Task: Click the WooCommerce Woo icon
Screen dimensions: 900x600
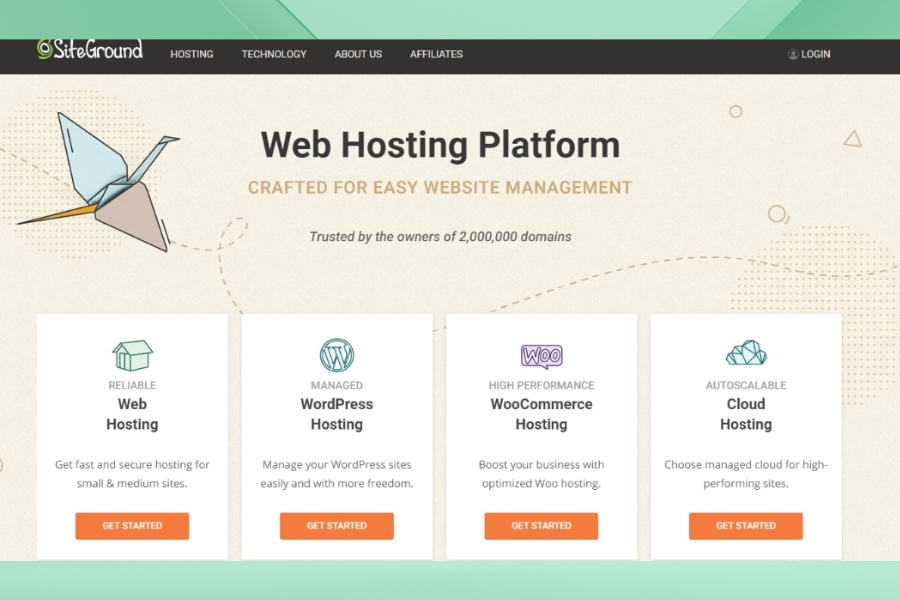Action: (541, 356)
